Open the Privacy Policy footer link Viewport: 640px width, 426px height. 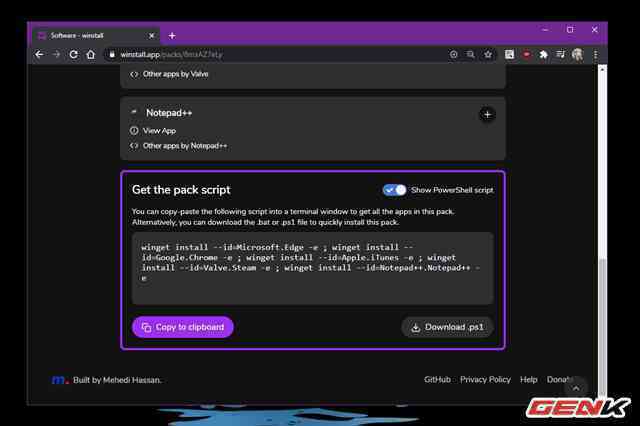(x=485, y=379)
